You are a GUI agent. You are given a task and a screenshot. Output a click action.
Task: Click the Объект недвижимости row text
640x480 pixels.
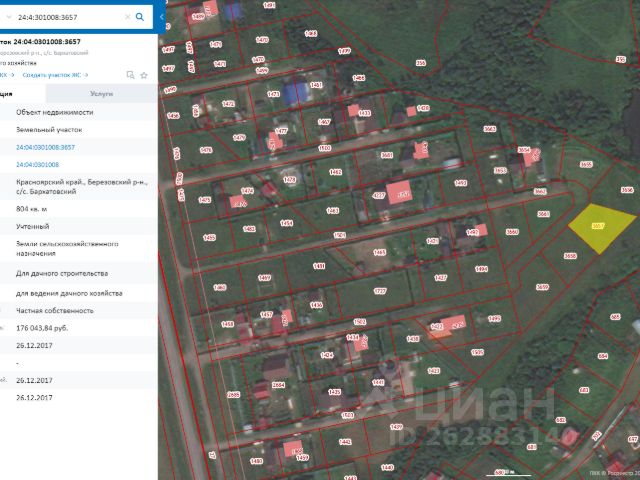tap(54, 112)
